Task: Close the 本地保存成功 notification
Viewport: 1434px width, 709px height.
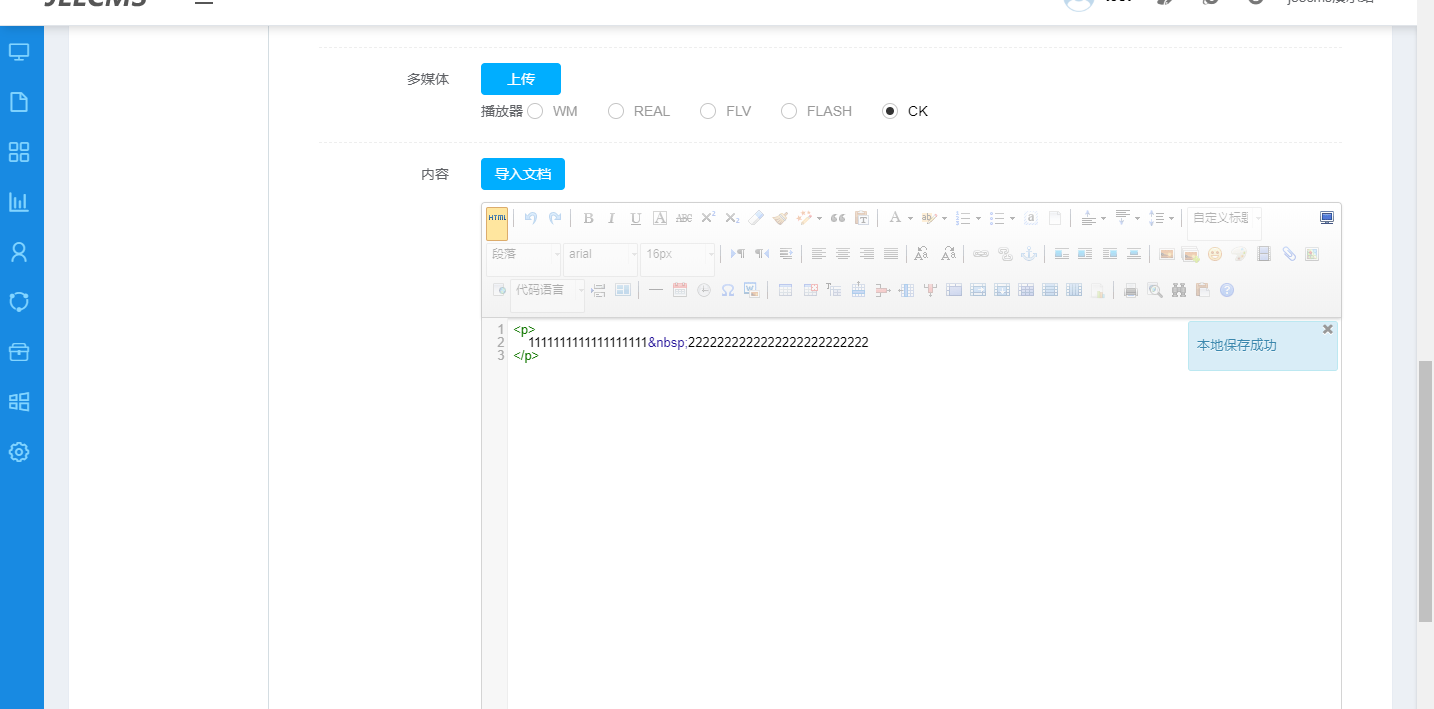Action: tap(1327, 329)
